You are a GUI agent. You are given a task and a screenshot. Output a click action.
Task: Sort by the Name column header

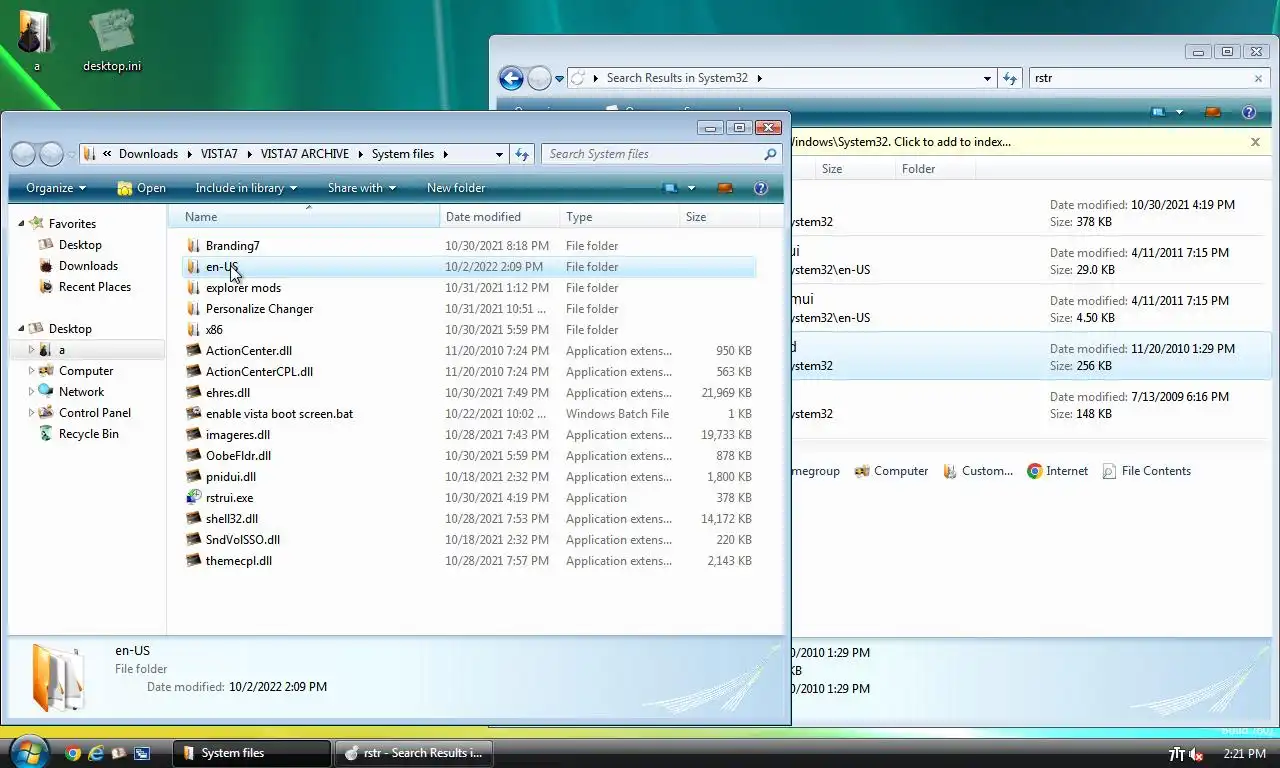coord(304,217)
